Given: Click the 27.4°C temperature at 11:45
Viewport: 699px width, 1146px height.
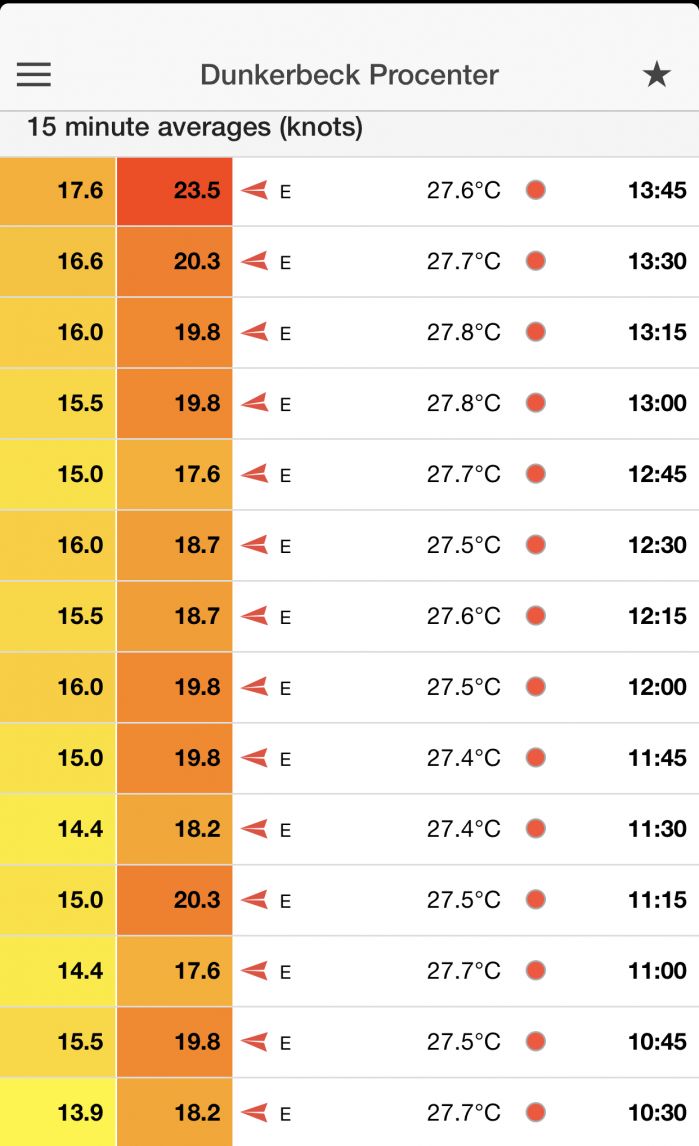Looking at the screenshot, I should click(463, 758).
